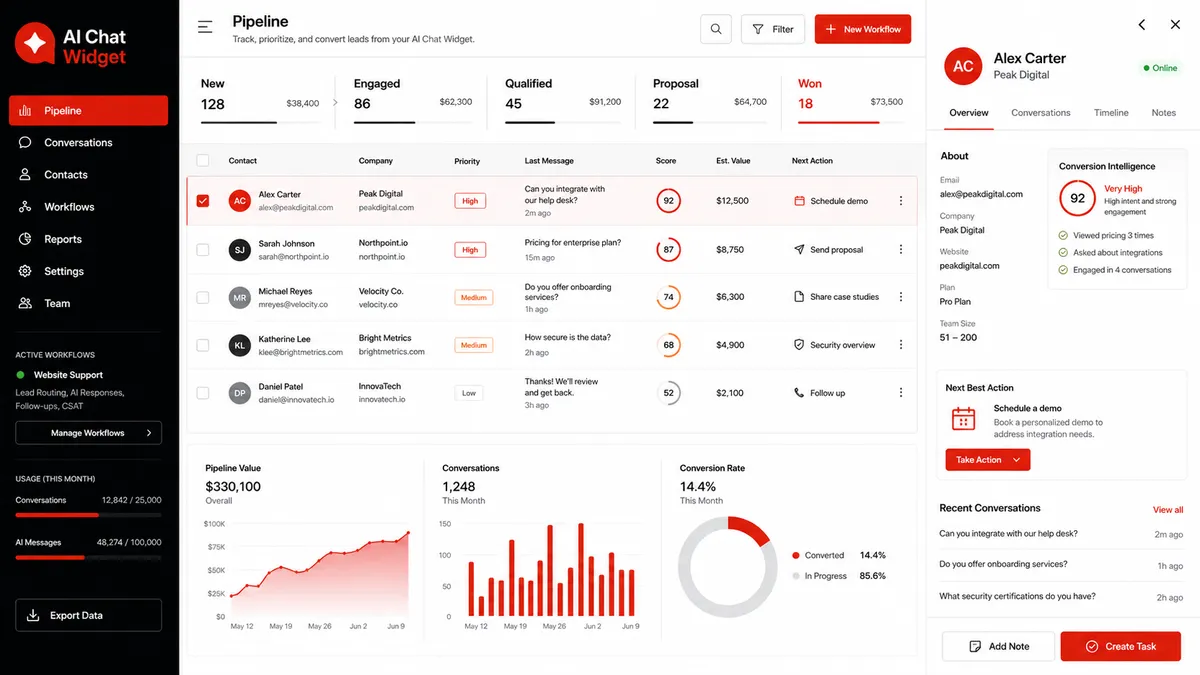Check the Michael Reyes row checkbox
The width and height of the screenshot is (1200, 675).
tap(203, 297)
